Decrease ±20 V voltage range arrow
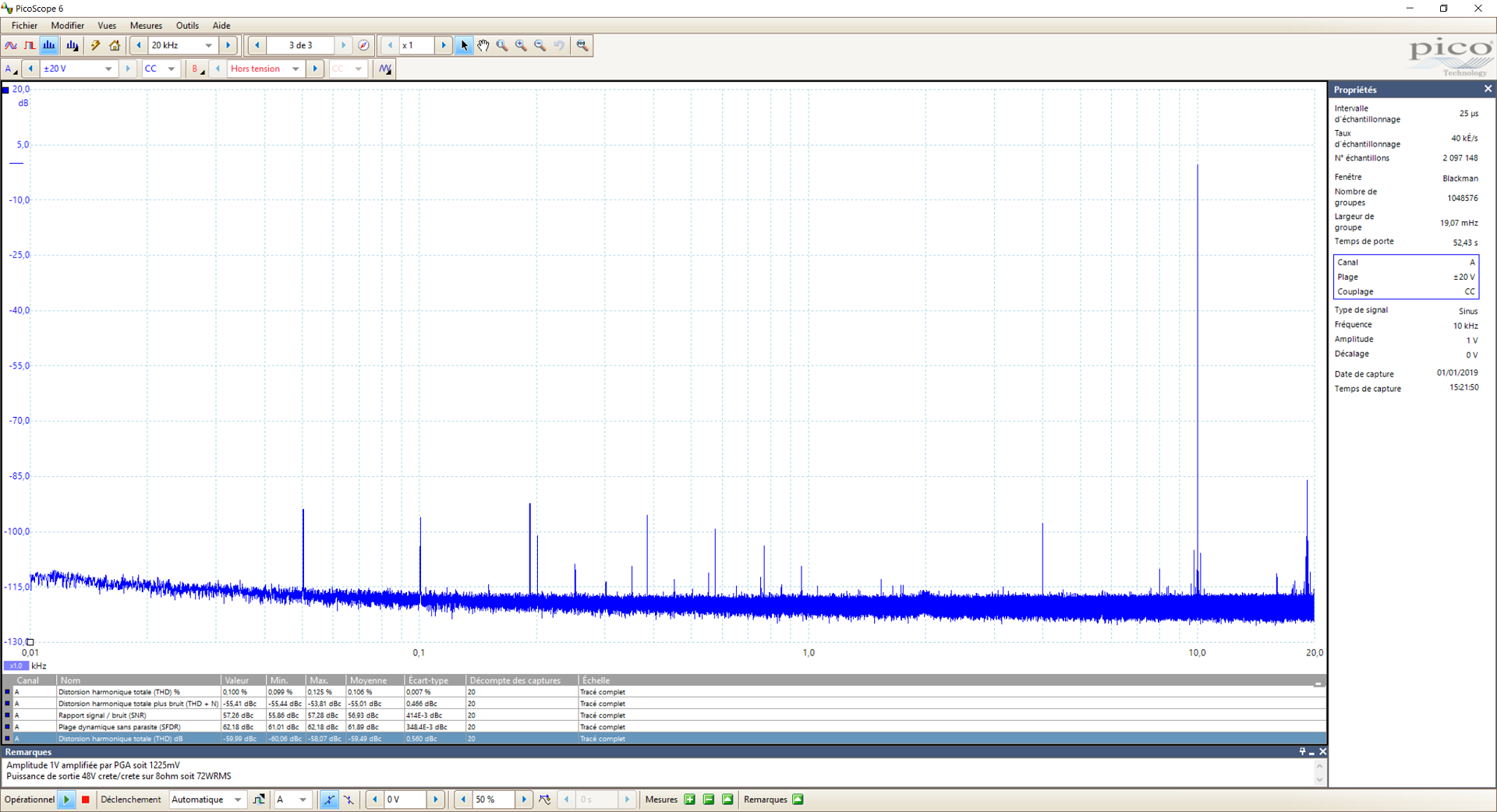The height and width of the screenshot is (812, 1497). point(30,69)
